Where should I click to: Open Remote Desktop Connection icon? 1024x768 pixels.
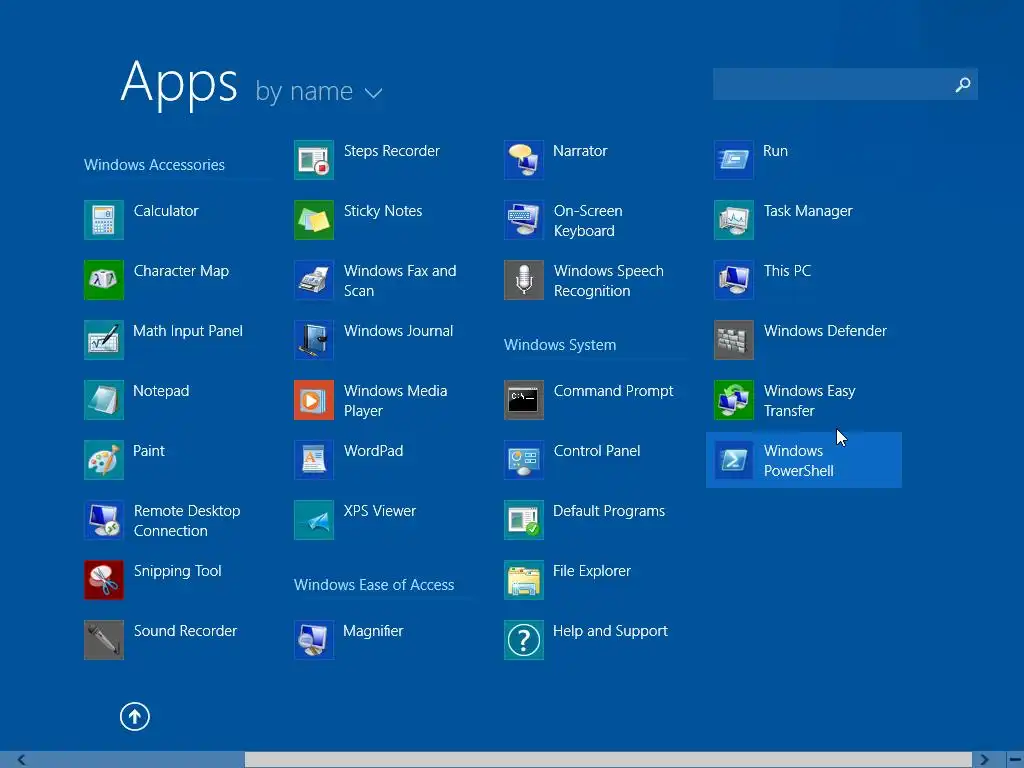104,520
